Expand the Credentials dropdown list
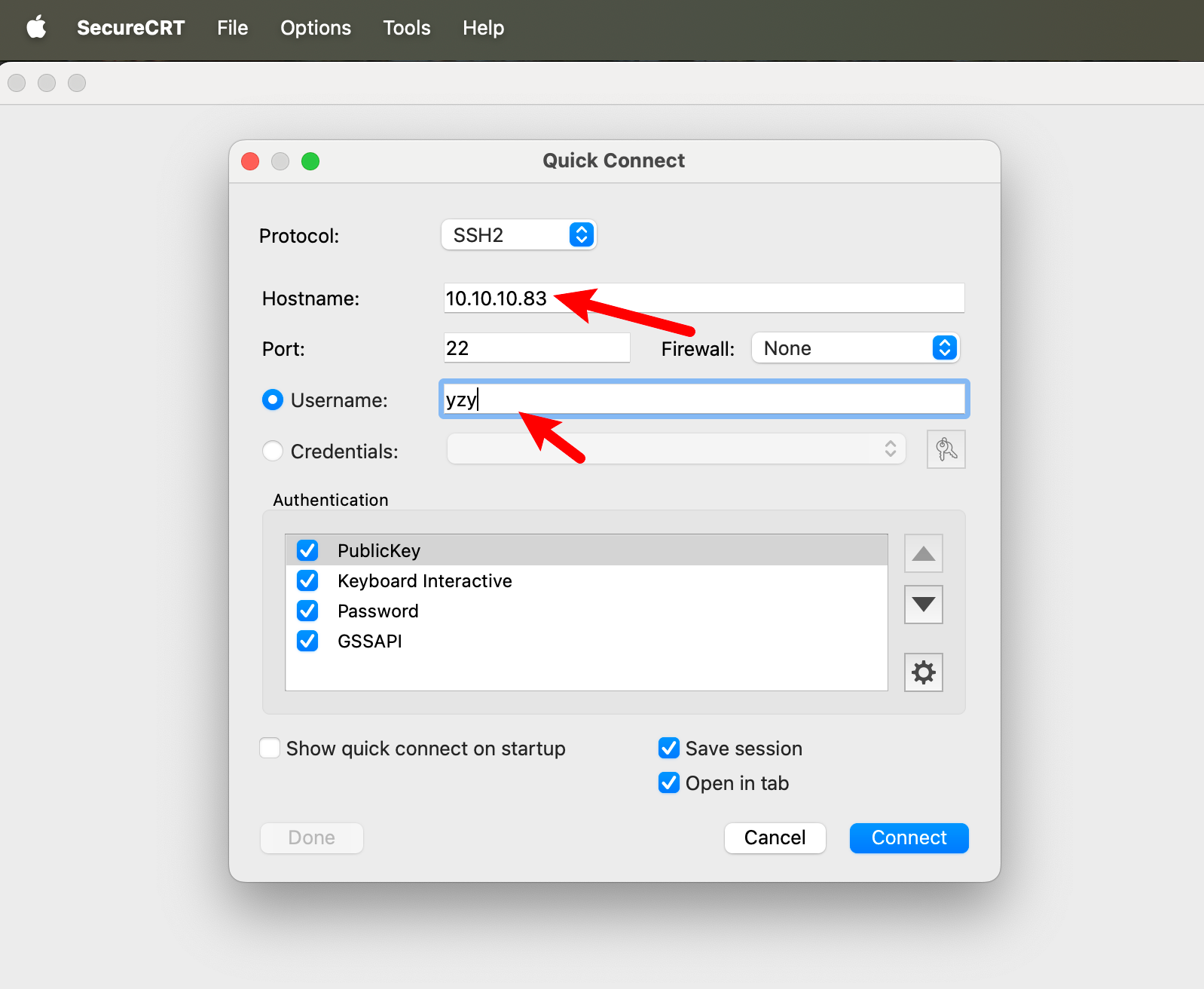 [x=677, y=449]
